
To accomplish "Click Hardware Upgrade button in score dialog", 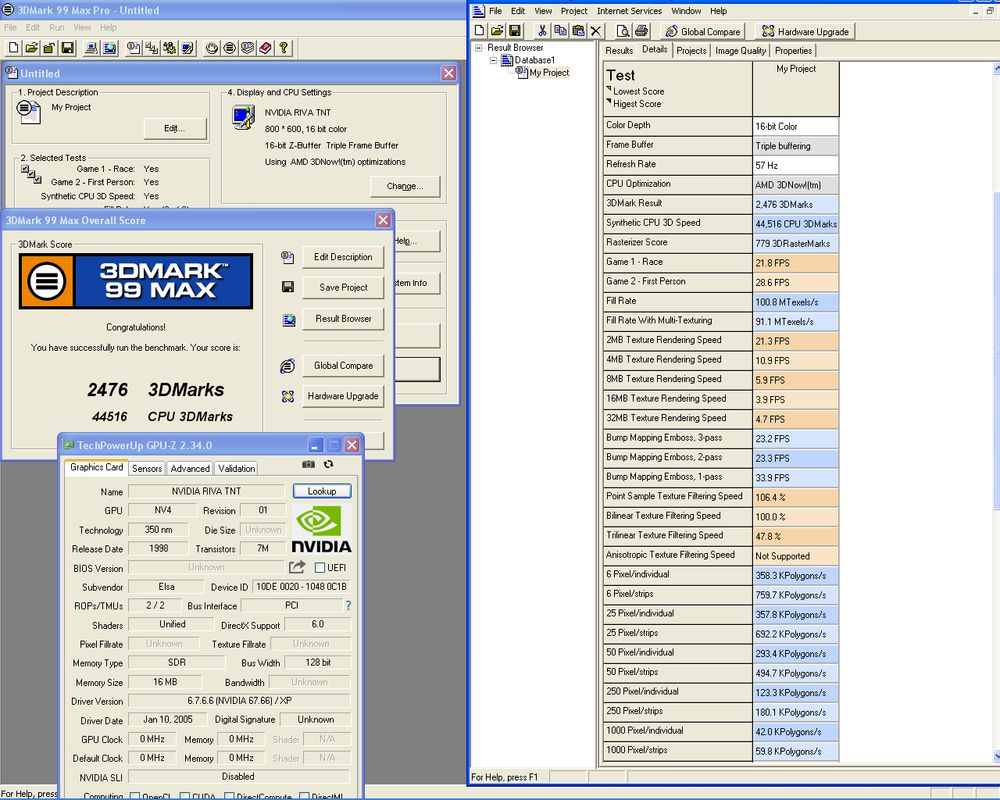I will [x=343, y=396].
